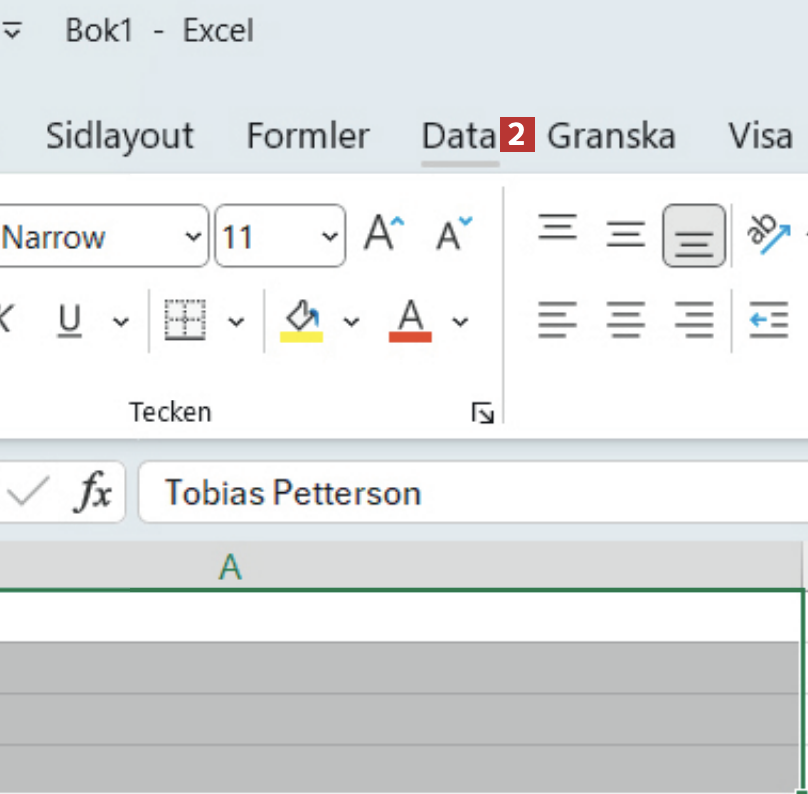Apply the borders icon to the cell
808x794 pixels.
[184, 321]
